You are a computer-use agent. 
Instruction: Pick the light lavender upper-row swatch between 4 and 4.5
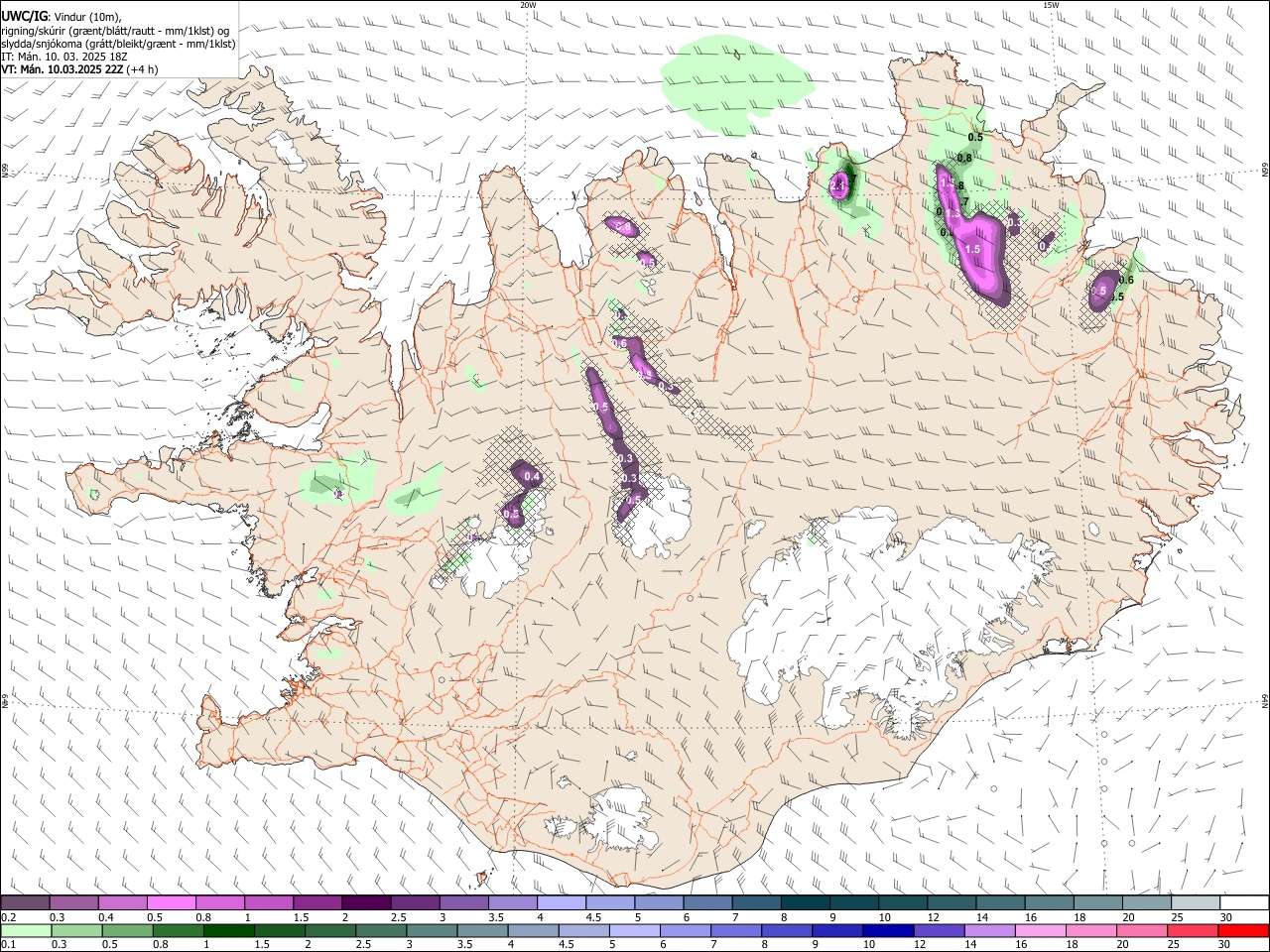pyautogui.click(x=560, y=903)
